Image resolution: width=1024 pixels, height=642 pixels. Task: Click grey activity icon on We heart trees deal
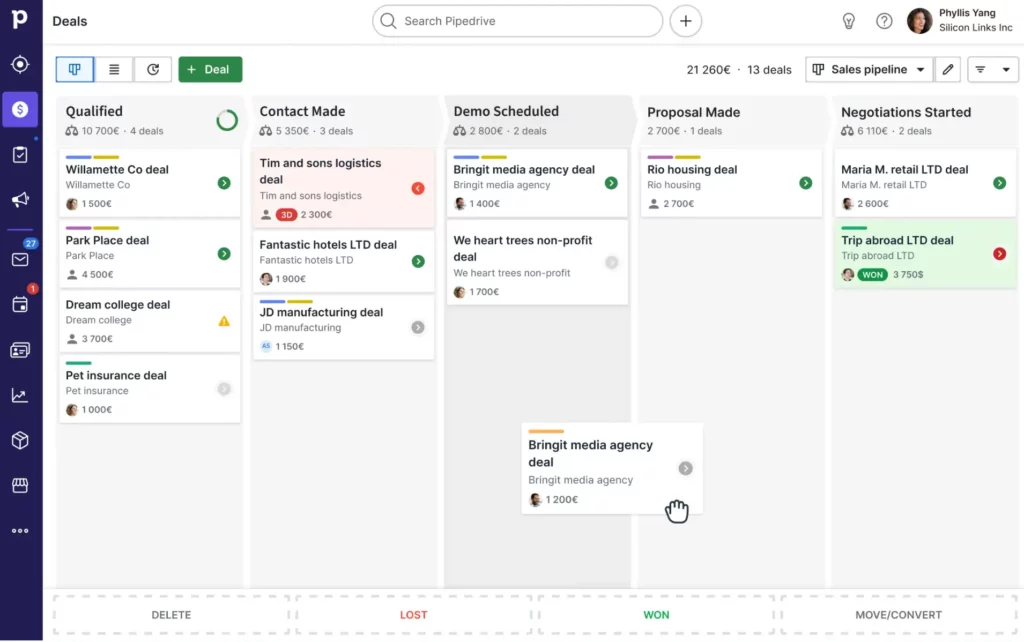tap(611, 263)
